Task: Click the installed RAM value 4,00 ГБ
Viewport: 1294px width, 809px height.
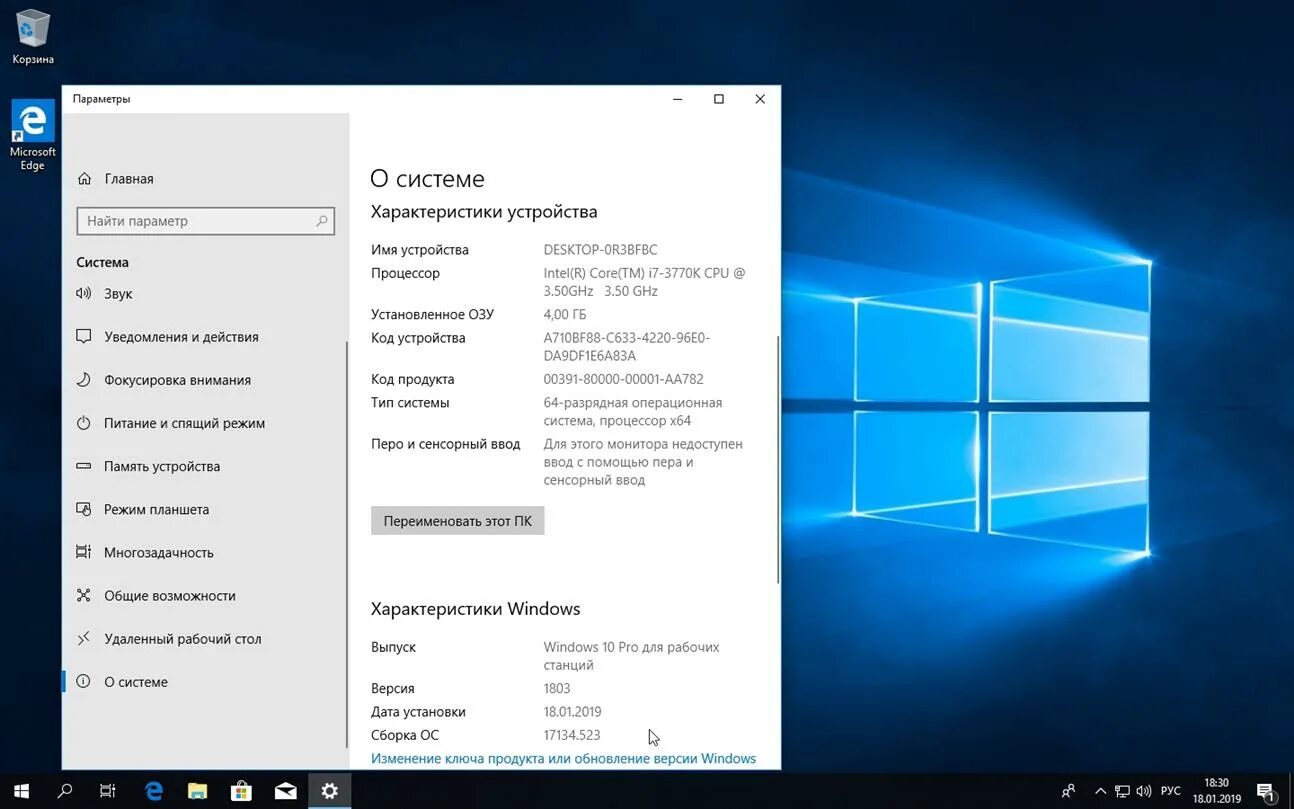Action: [565, 314]
